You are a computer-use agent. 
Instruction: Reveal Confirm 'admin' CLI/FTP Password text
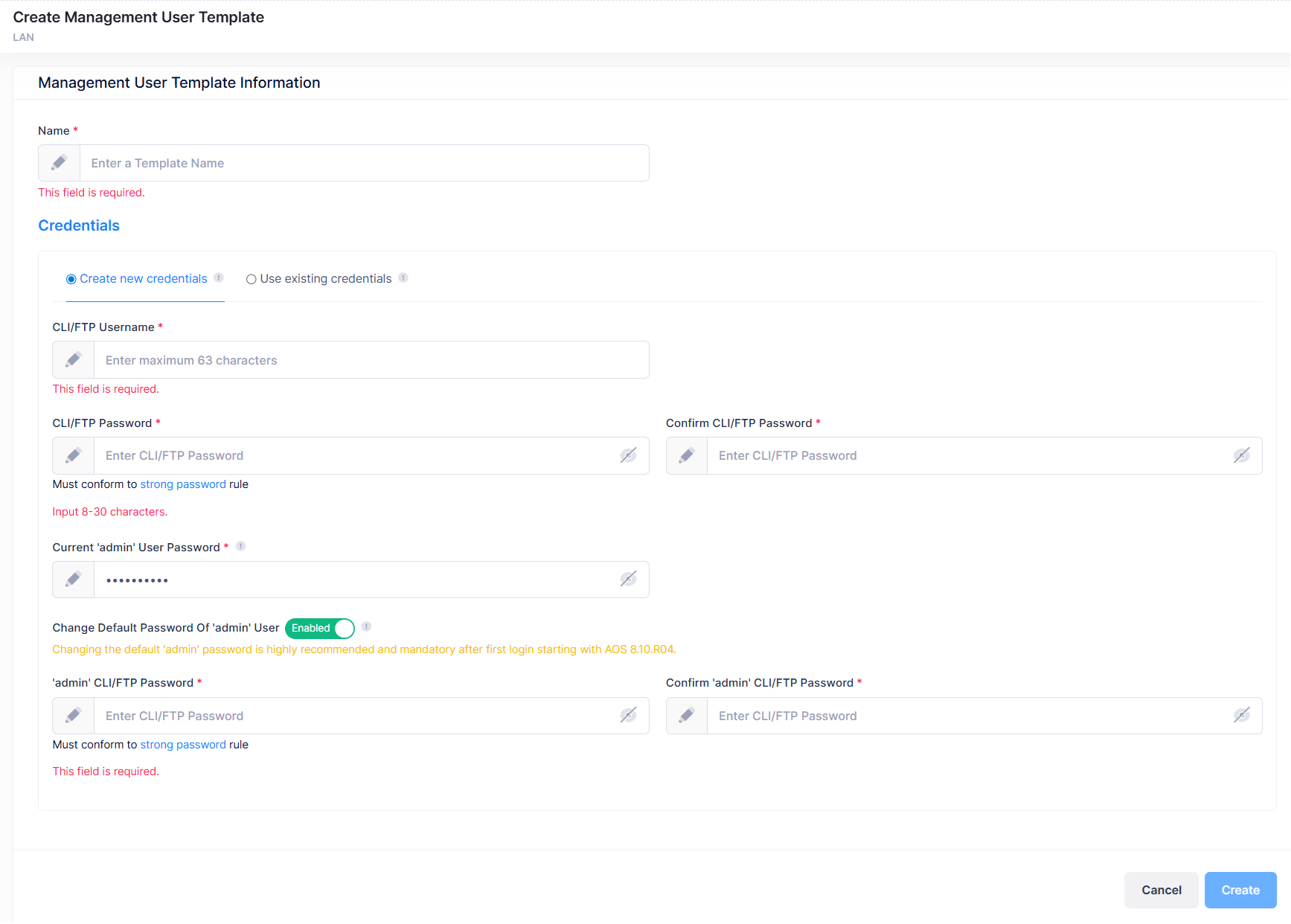pos(1242,716)
